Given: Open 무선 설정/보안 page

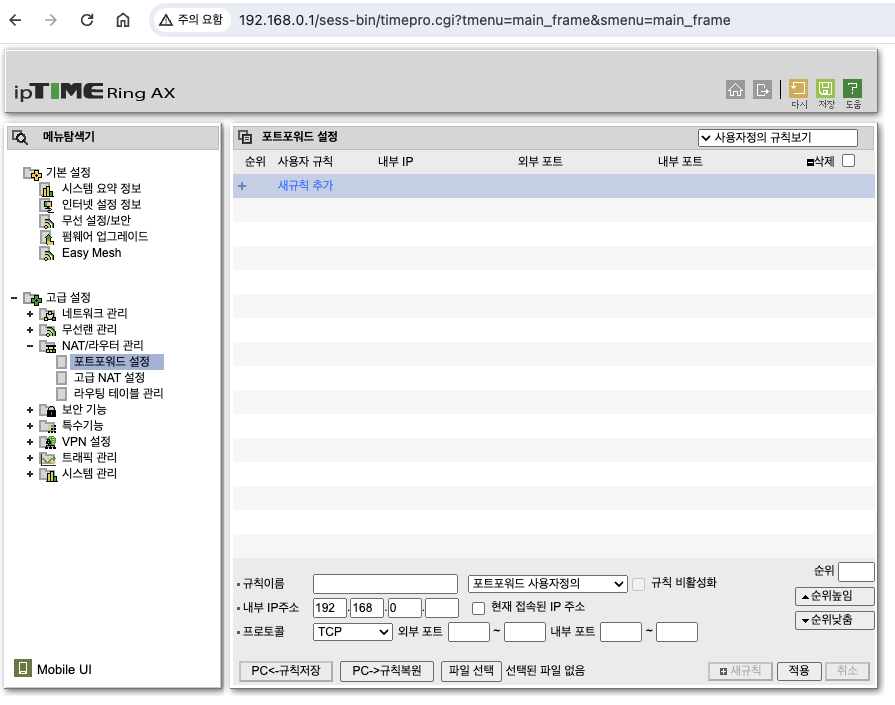Looking at the screenshot, I should (96, 221).
